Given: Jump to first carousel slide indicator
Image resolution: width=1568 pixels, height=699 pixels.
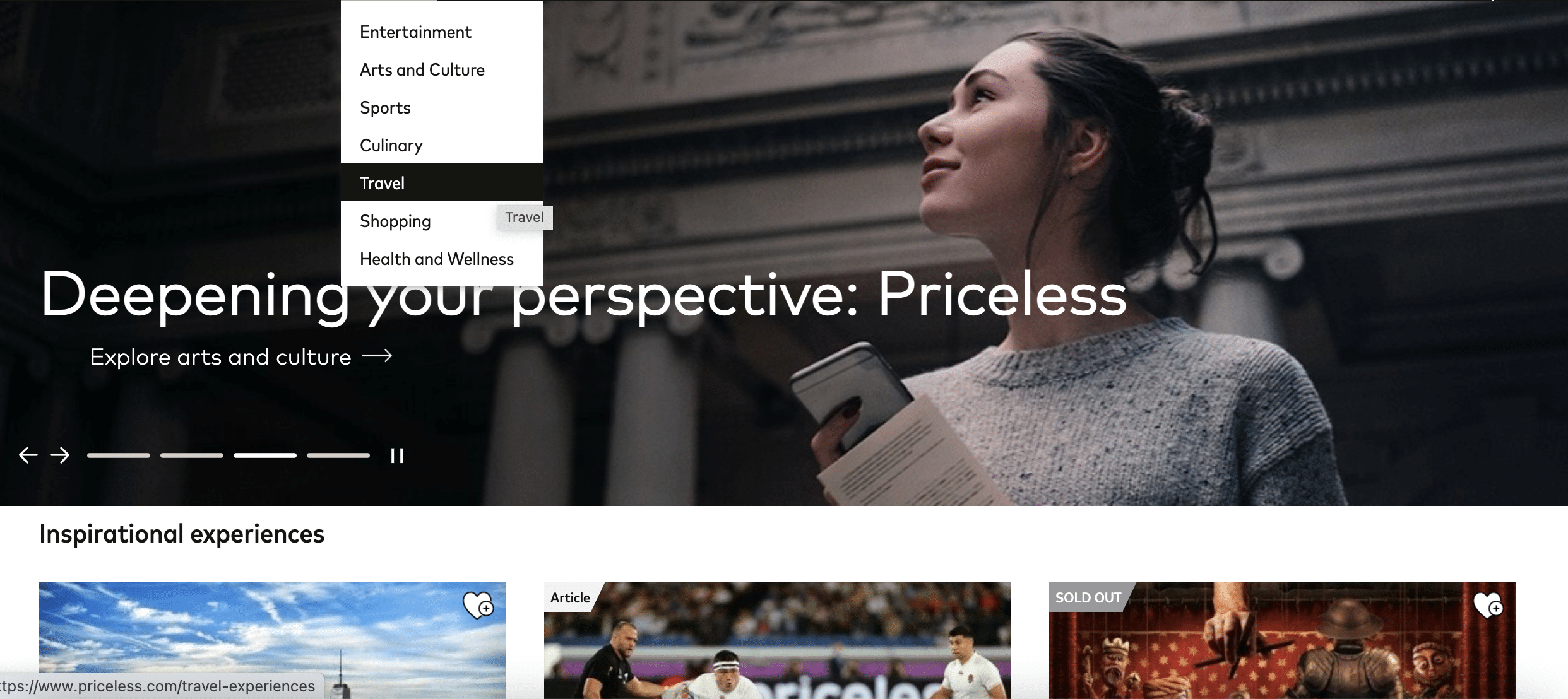Looking at the screenshot, I should [x=119, y=455].
